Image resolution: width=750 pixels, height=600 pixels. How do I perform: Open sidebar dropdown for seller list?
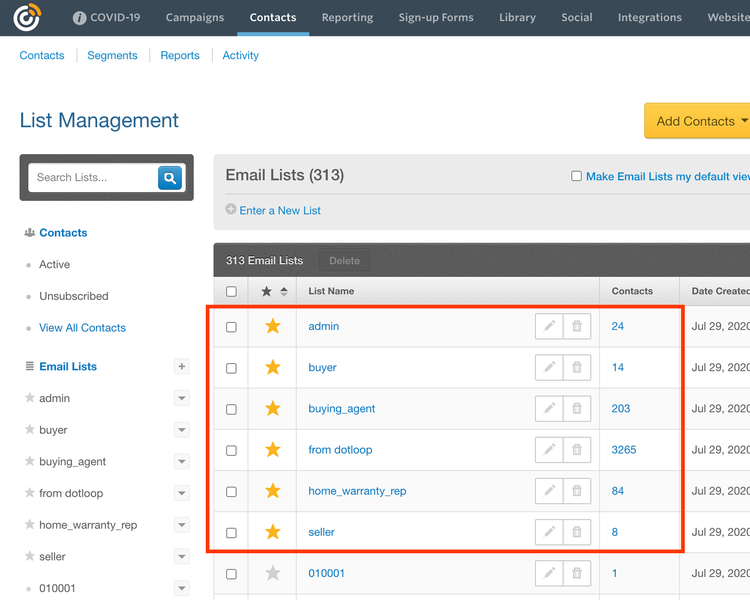pos(182,557)
